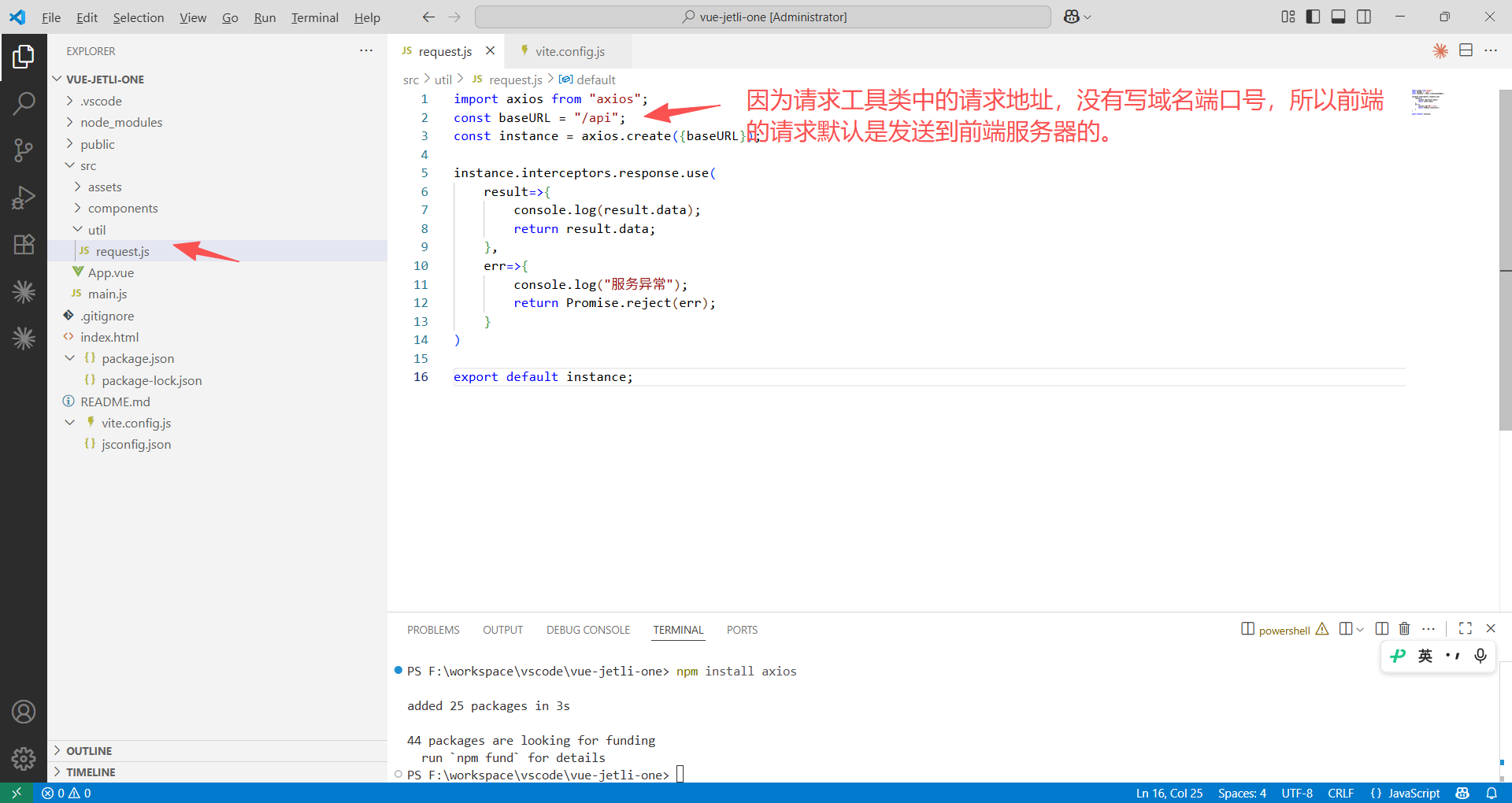Screen dimensions: 1512x803
Task: Toggle IME punctuation mode
Action: pos(1453,656)
